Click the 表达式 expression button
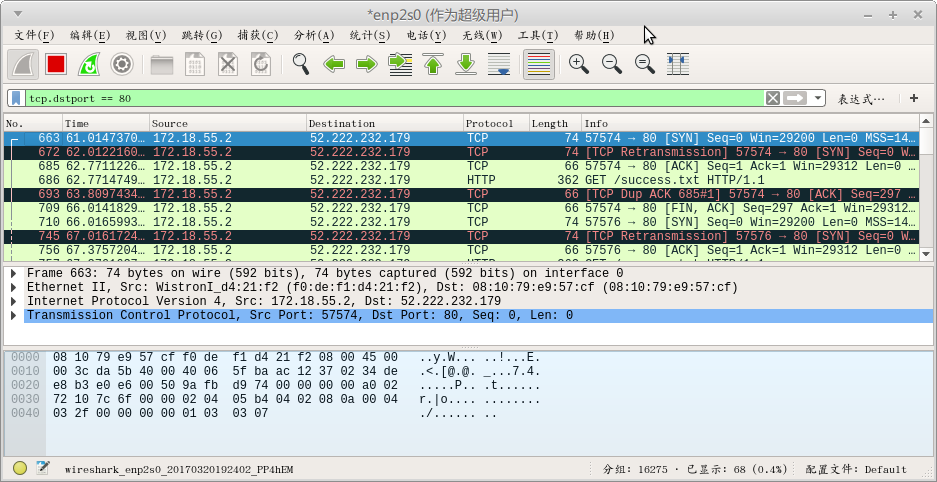937x482 pixels. pos(861,99)
